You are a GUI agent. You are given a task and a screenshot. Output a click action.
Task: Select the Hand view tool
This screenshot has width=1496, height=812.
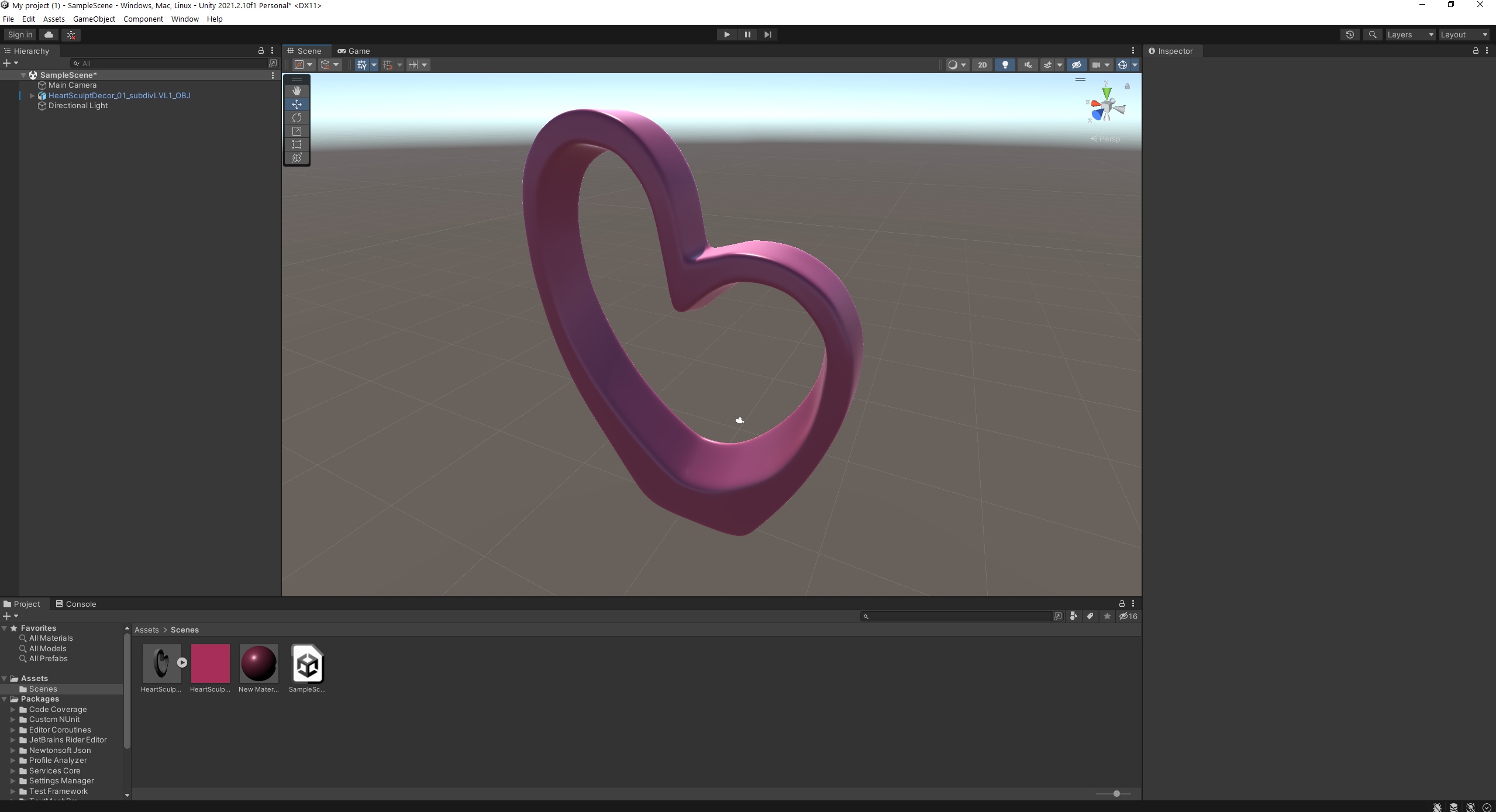(x=297, y=91)
